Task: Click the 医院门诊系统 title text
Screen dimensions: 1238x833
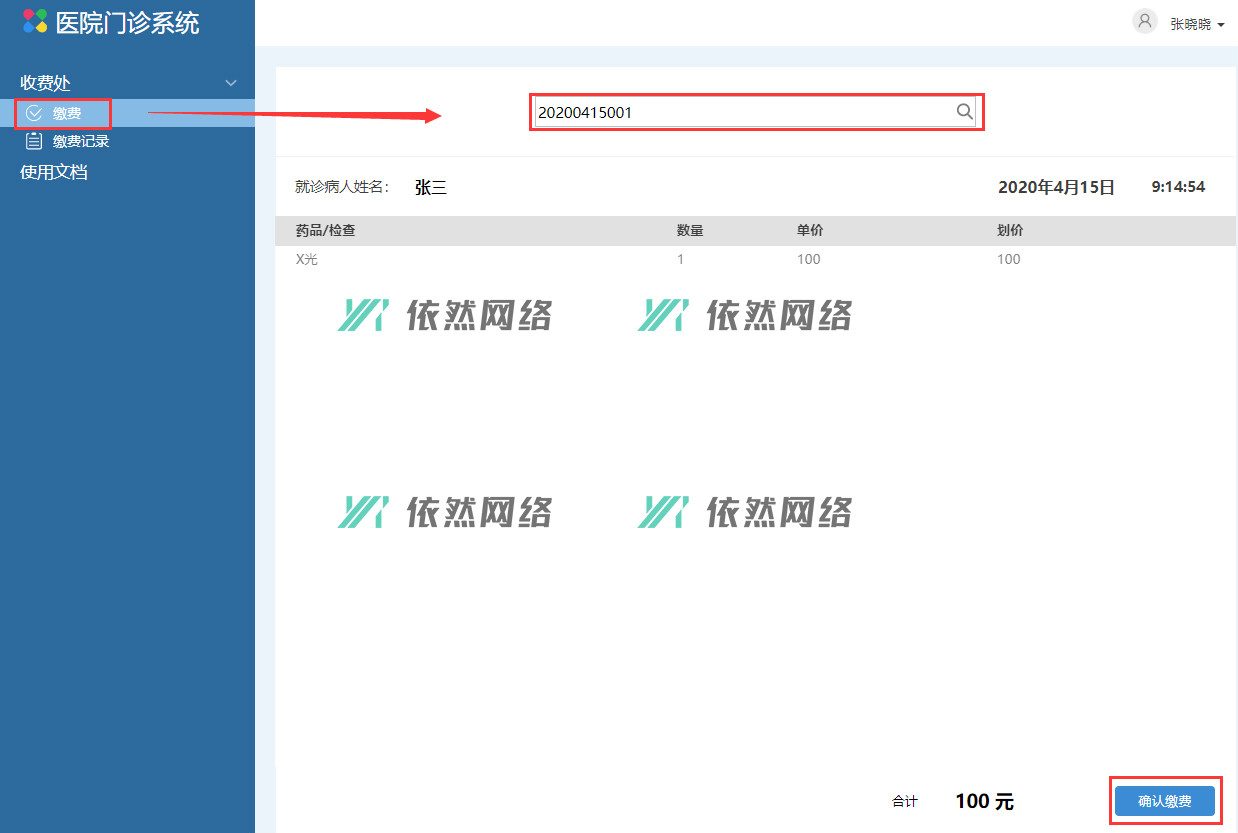Action: (x=128, y=23)
